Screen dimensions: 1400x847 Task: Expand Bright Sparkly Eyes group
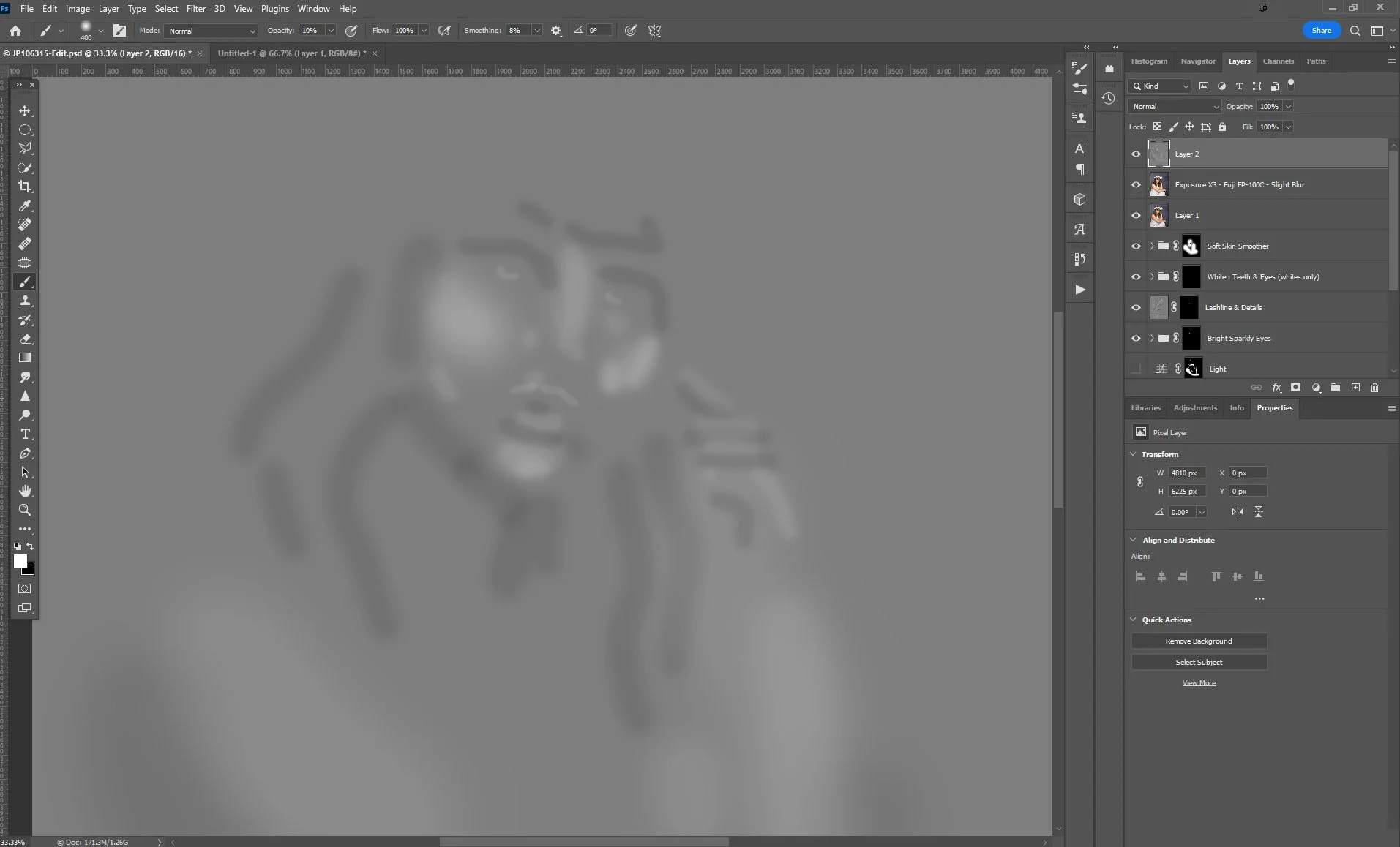pyautogui.click(x=1152, y=339)
